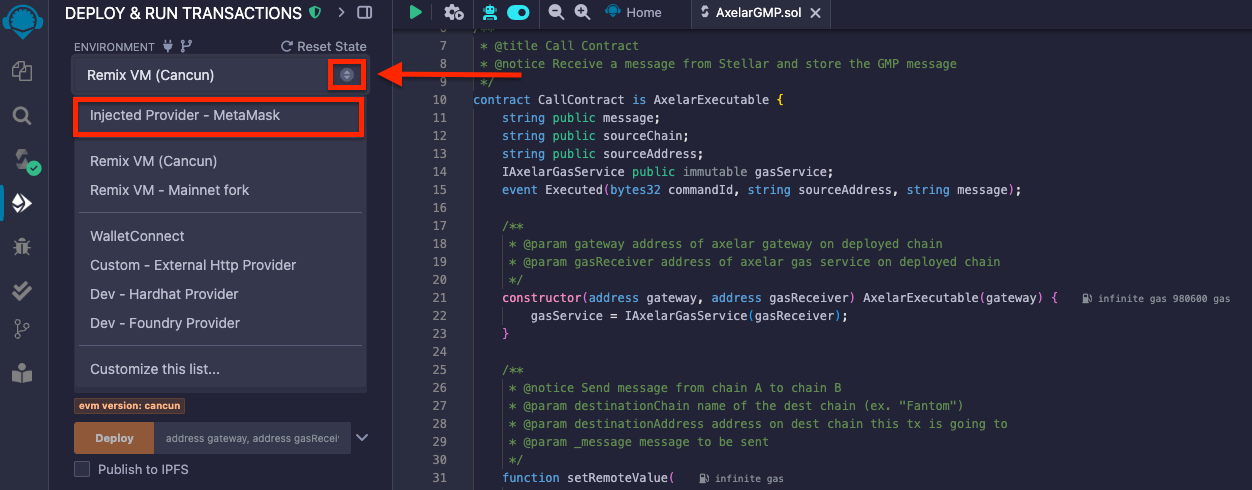Open the Solidity Compiler sidebar icon
1252x490 pixels.
(x=24, y=160)
